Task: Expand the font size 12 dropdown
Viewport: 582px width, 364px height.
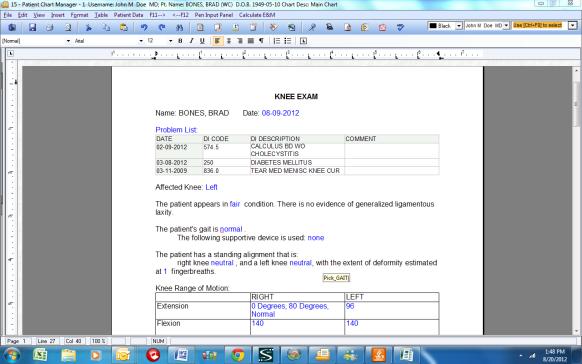Action: 170,41
